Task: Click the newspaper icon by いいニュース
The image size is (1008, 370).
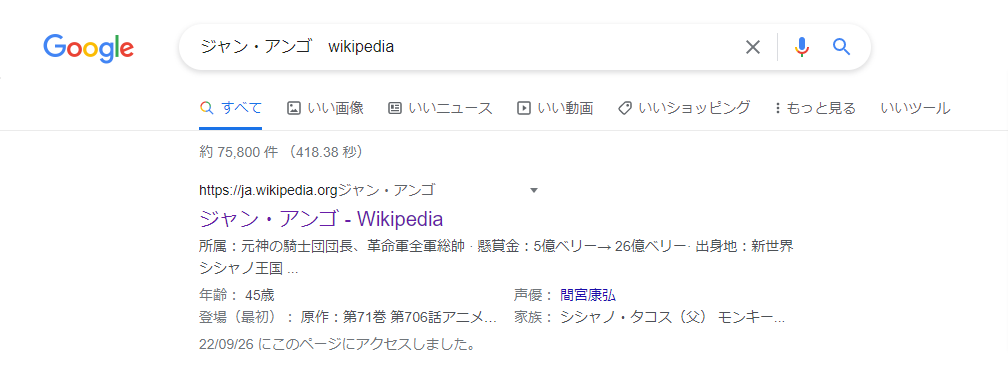Action: pos(395,108)
